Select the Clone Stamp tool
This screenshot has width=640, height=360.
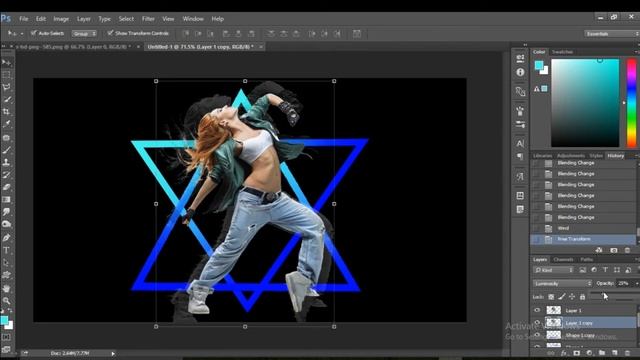coord(7,162)
